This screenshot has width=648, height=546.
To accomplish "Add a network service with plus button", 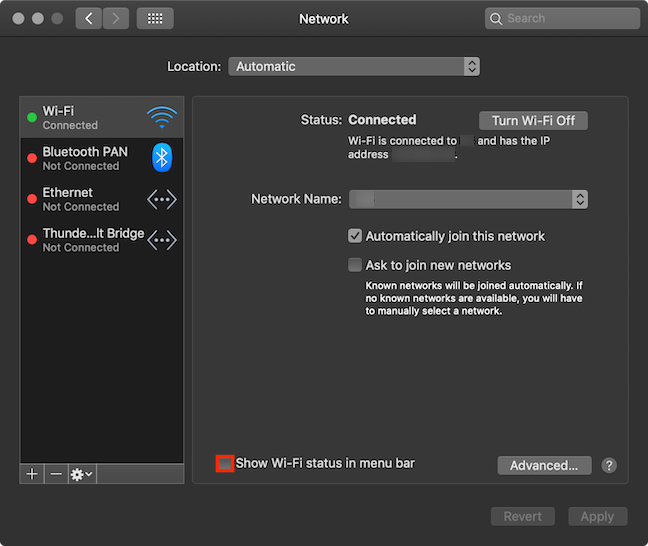I will click(32, 474).
